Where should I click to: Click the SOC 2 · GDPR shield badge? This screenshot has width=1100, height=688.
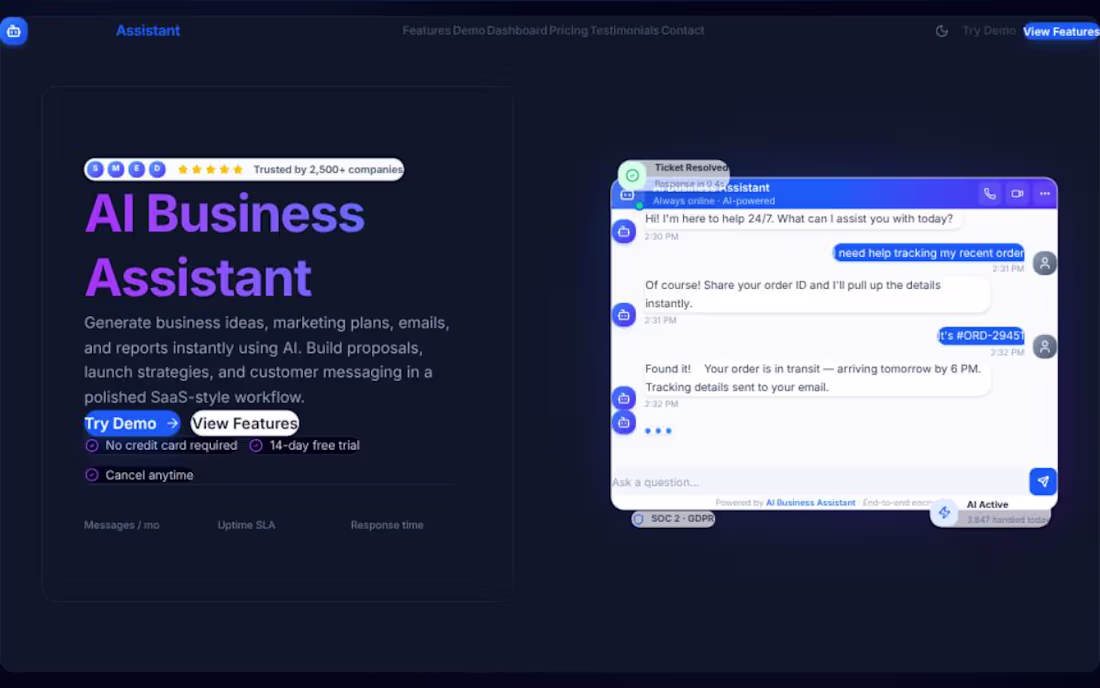click(673, 519)
